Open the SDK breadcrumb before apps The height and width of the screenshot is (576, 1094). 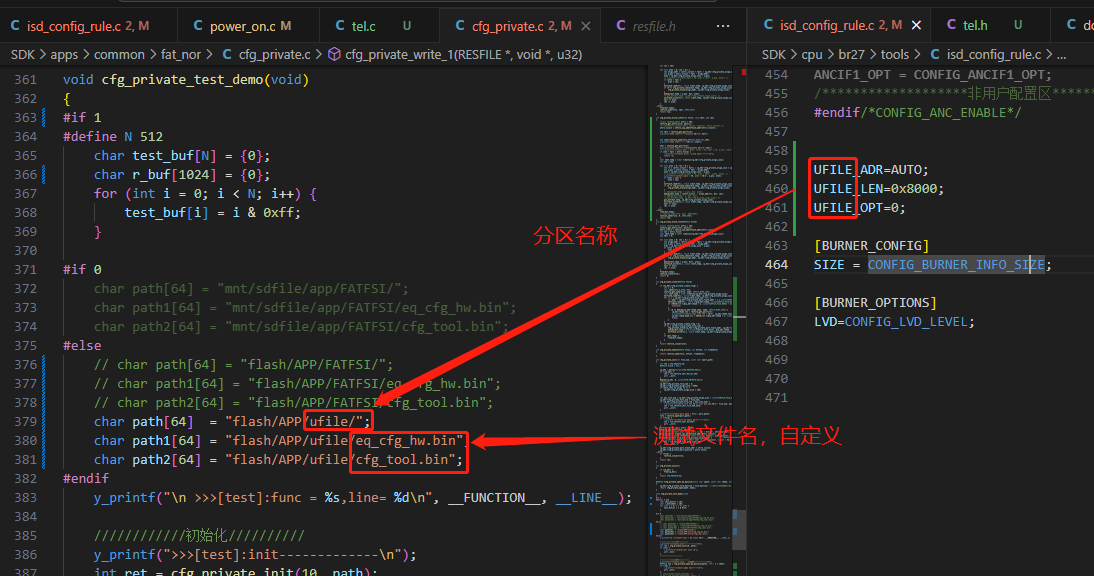tap(23, 54)
